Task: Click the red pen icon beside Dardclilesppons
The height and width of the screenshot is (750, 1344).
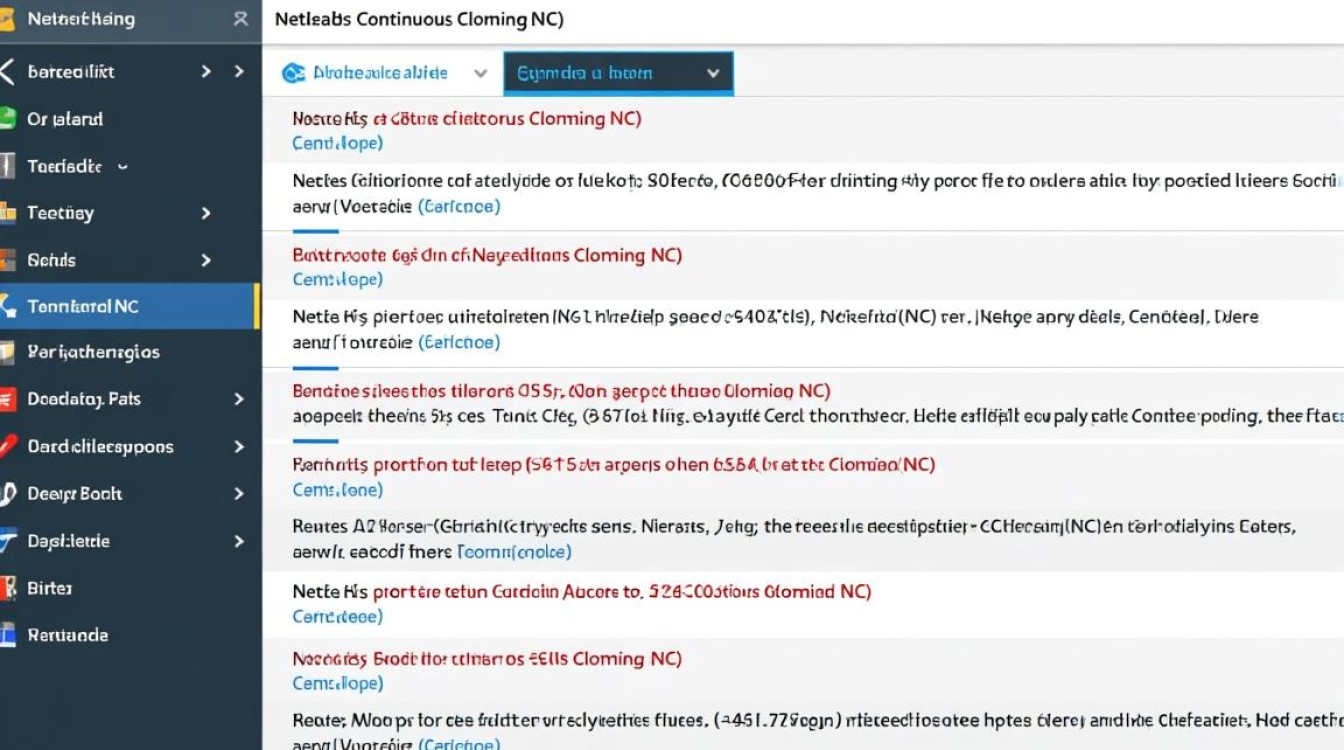Action: click(x=7, y=446)
